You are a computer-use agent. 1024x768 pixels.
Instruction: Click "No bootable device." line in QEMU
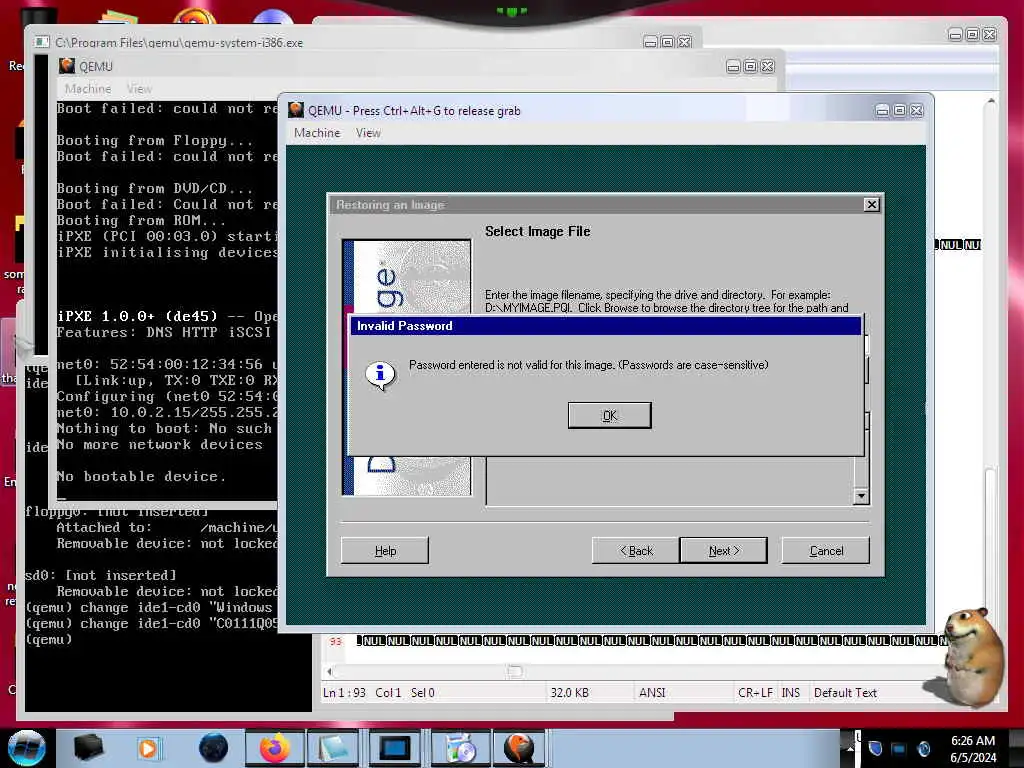pyautogui.click(x=140, y=476)
